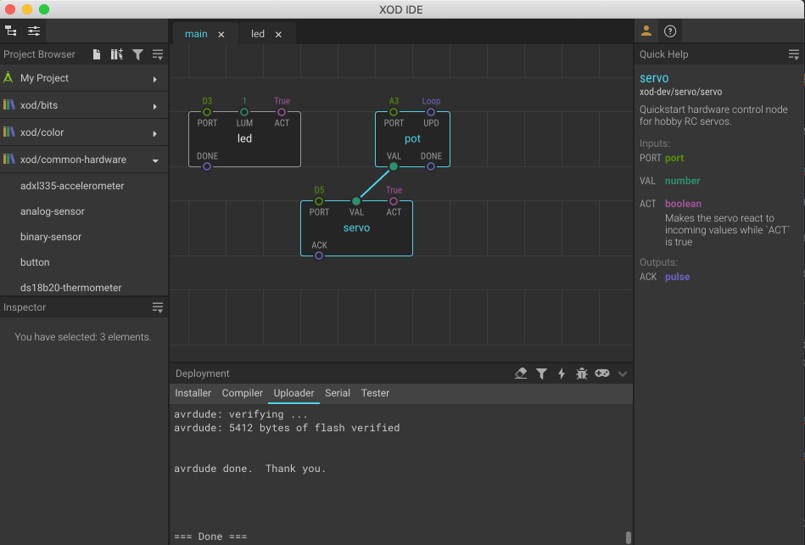805x545 pixels.
Task: Select the pot node on canvas
Action: coord(413,139)
